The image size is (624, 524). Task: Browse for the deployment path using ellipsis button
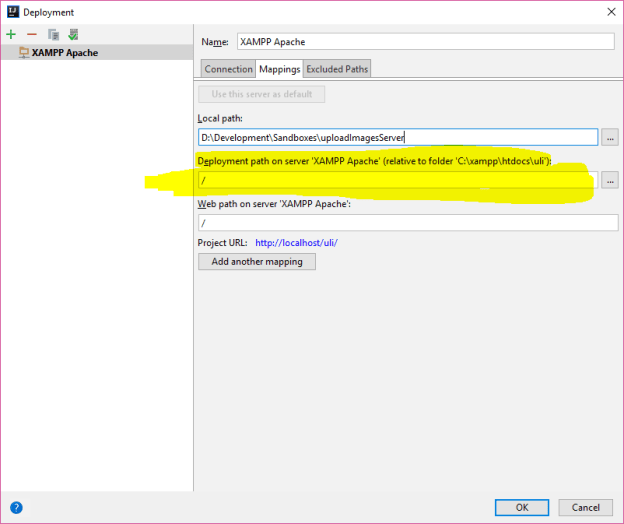pyautogui.click(x=610, y=180)
